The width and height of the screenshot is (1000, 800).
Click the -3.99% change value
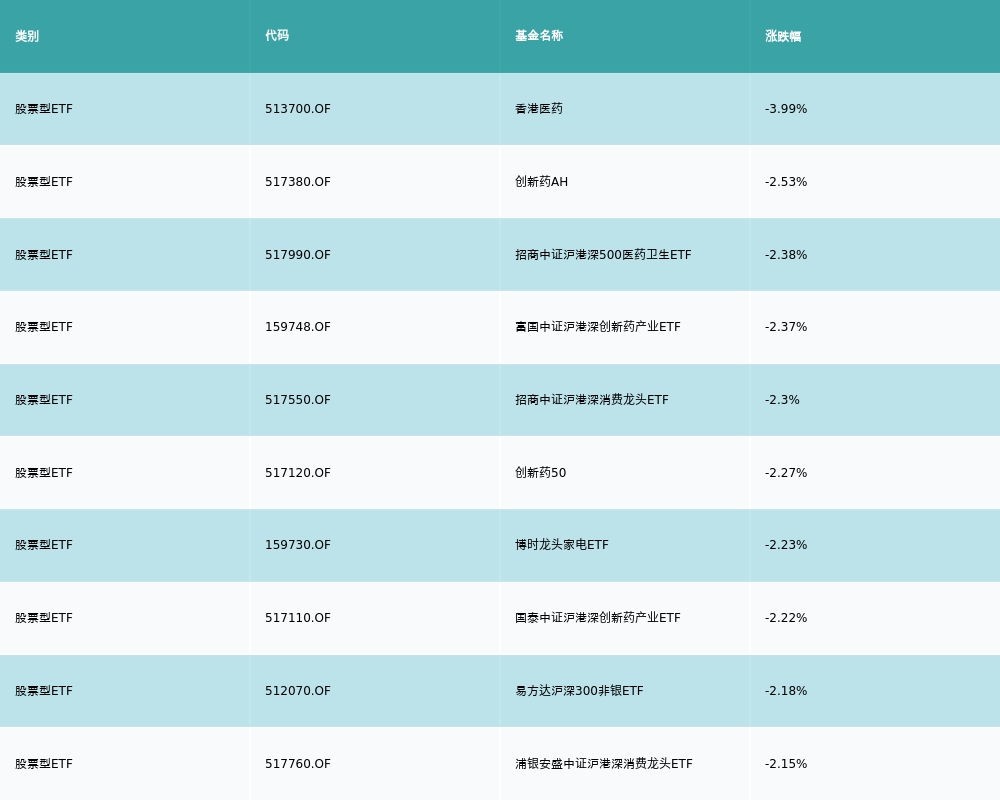[x=786, y=109]
